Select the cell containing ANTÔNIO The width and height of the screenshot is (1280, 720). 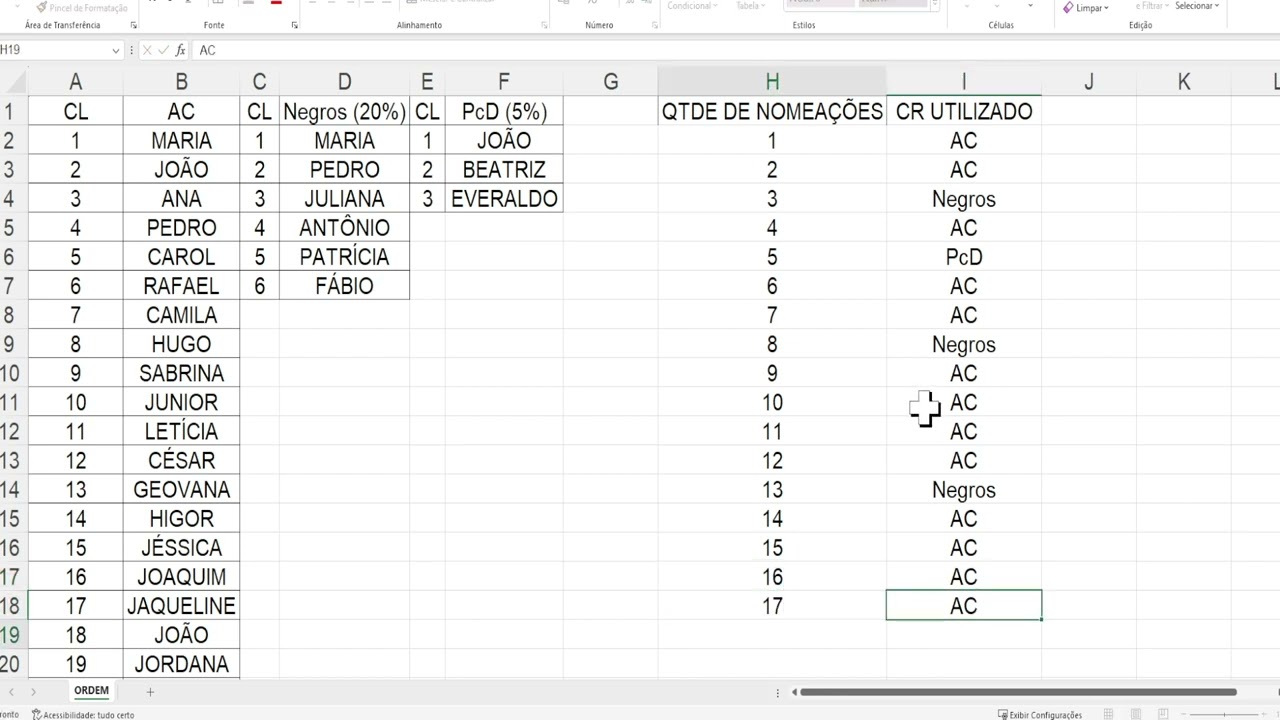pos(344,228)
